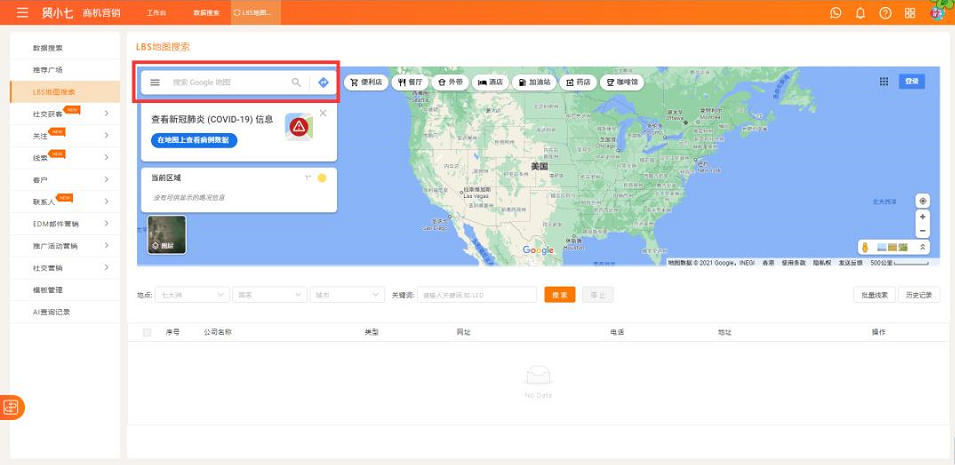Select the 加油站 category chip

click(534, 82)
